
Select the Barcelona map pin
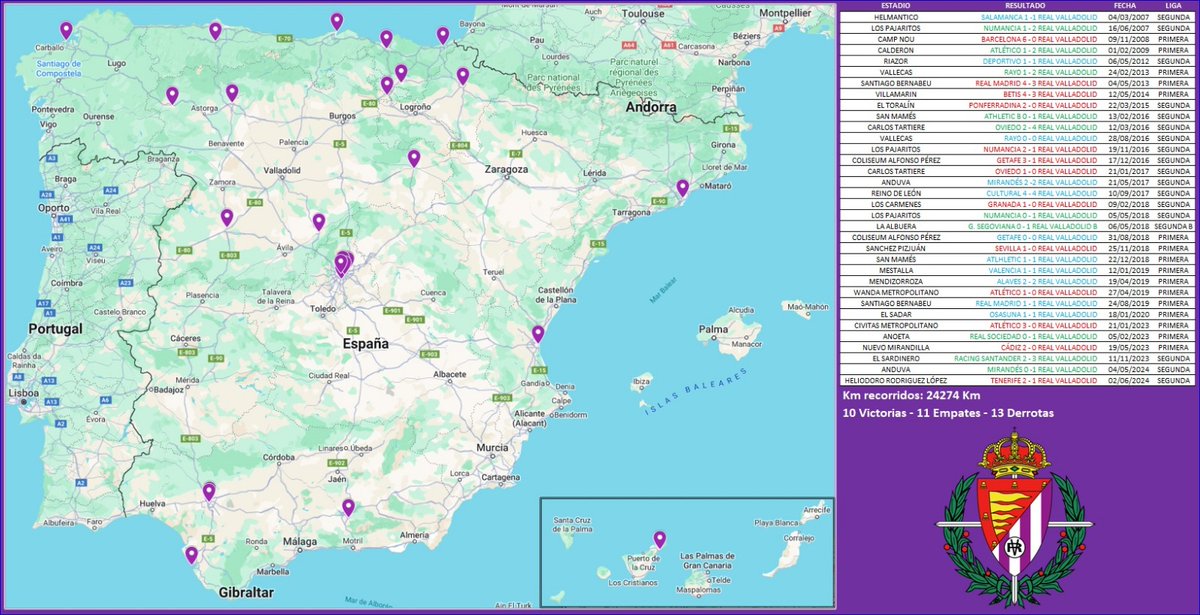coord(682,187)
